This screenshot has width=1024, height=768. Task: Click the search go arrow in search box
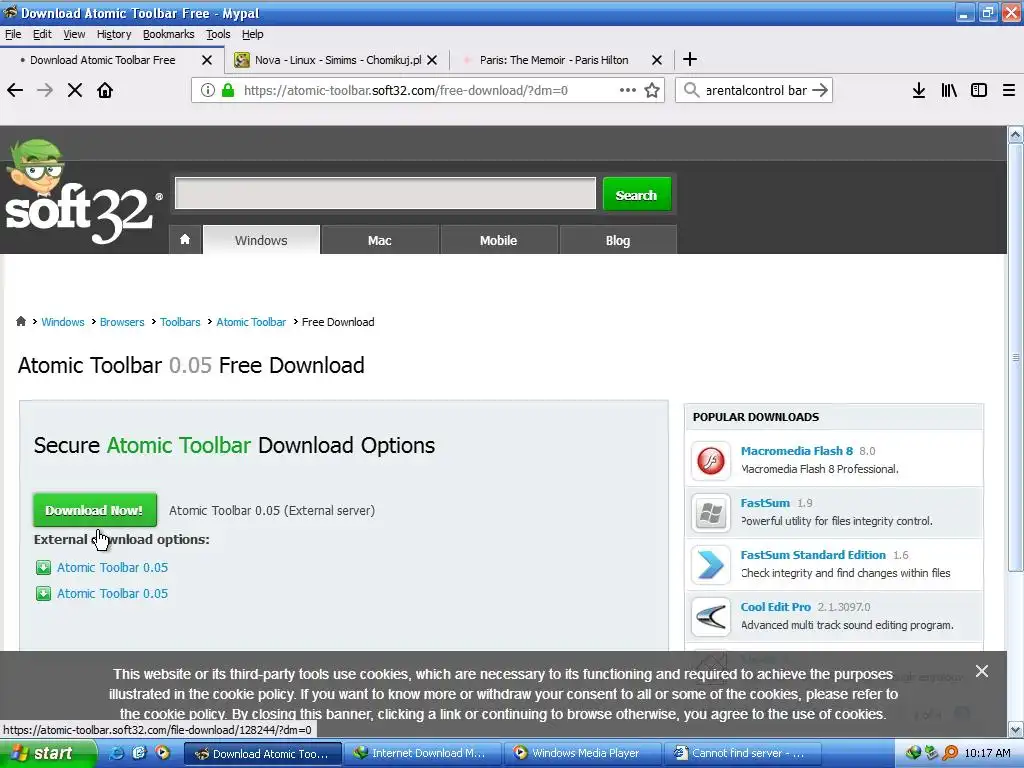click(x=820, y=90)
